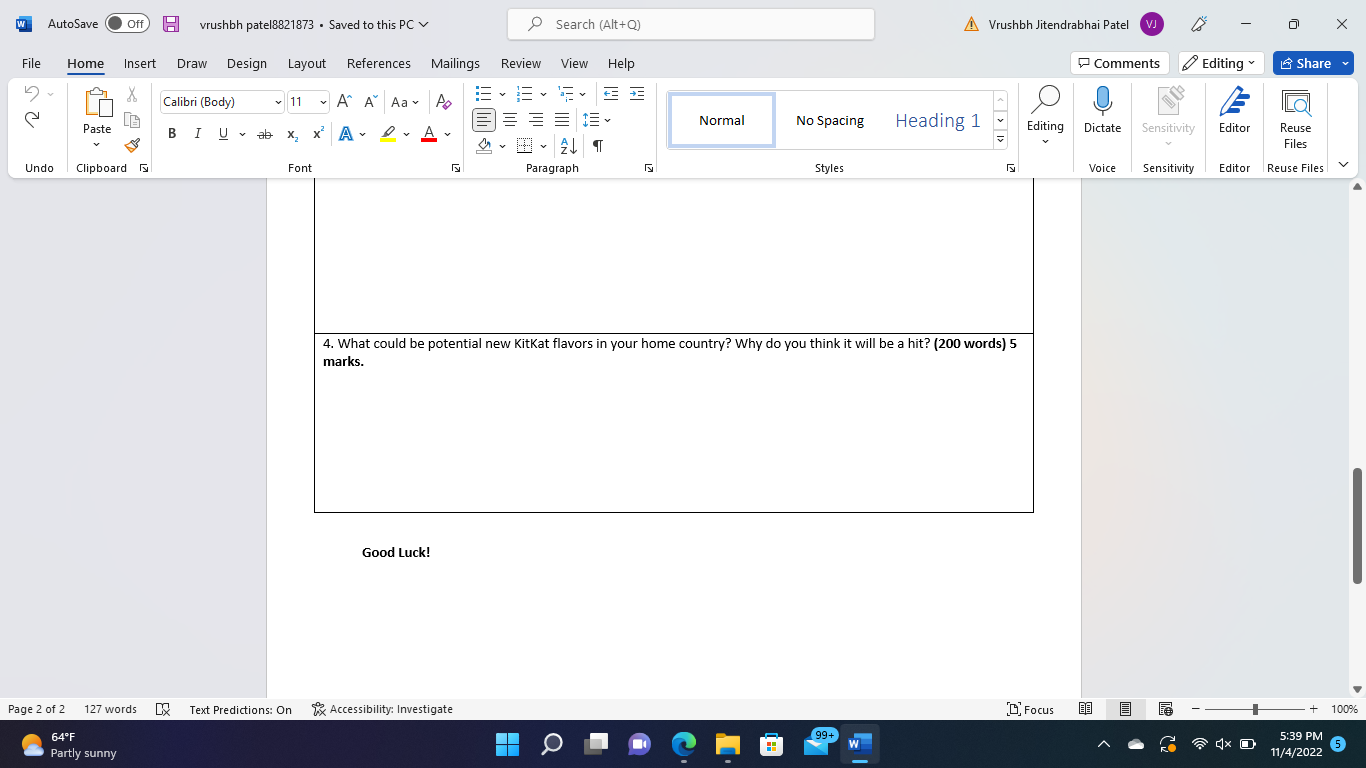Open Microsoft Edge from taskbar

point(684,744)
